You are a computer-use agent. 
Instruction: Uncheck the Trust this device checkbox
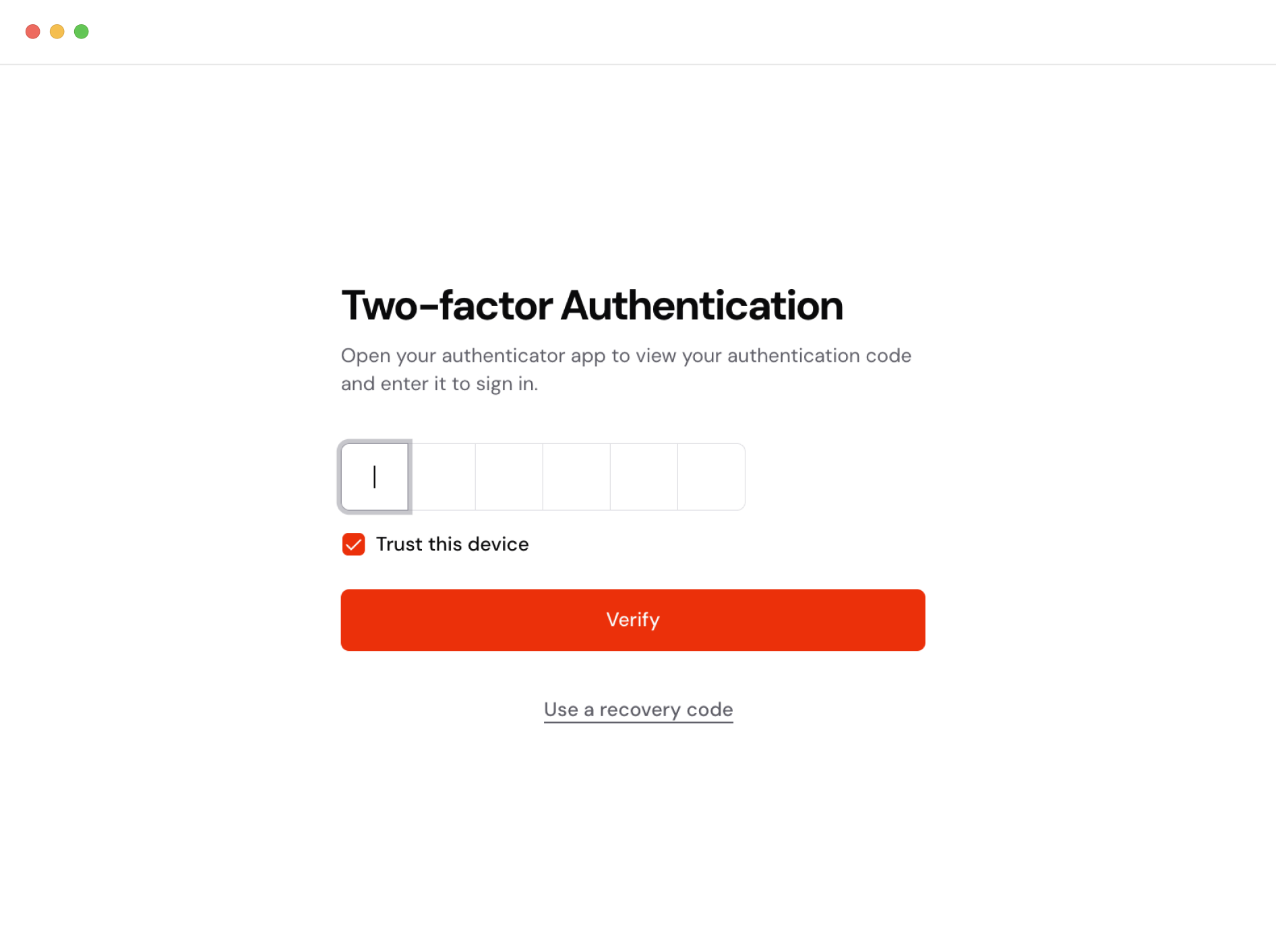(353, 544)
